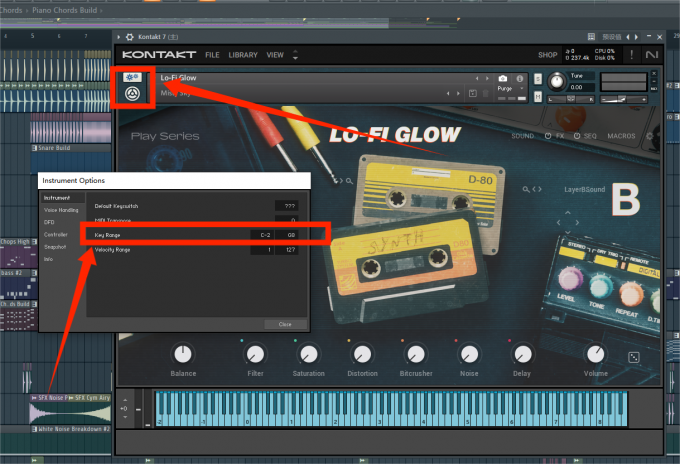Screen dimensions: 680x464
Task: Go to previous snapshot arrow
Action: pos(448,93)
